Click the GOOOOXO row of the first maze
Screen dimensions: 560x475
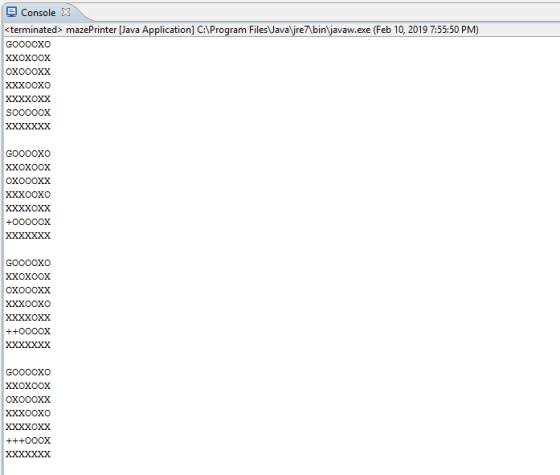(x=28, y=45)
